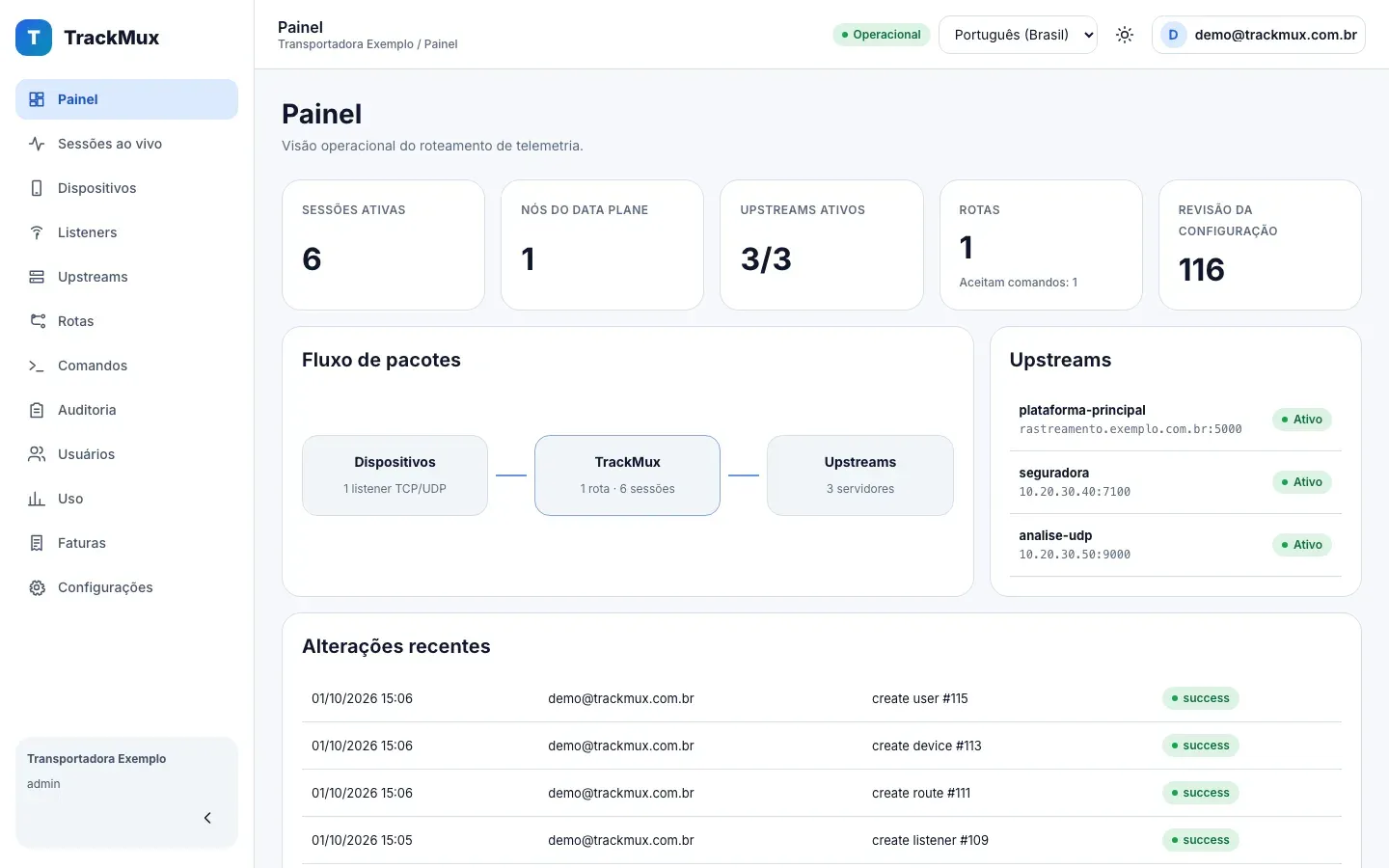Open Configurações in the sidebar
Image resolution: width=1389 pixels, height=868 pixels.
[x=126, y=587]
